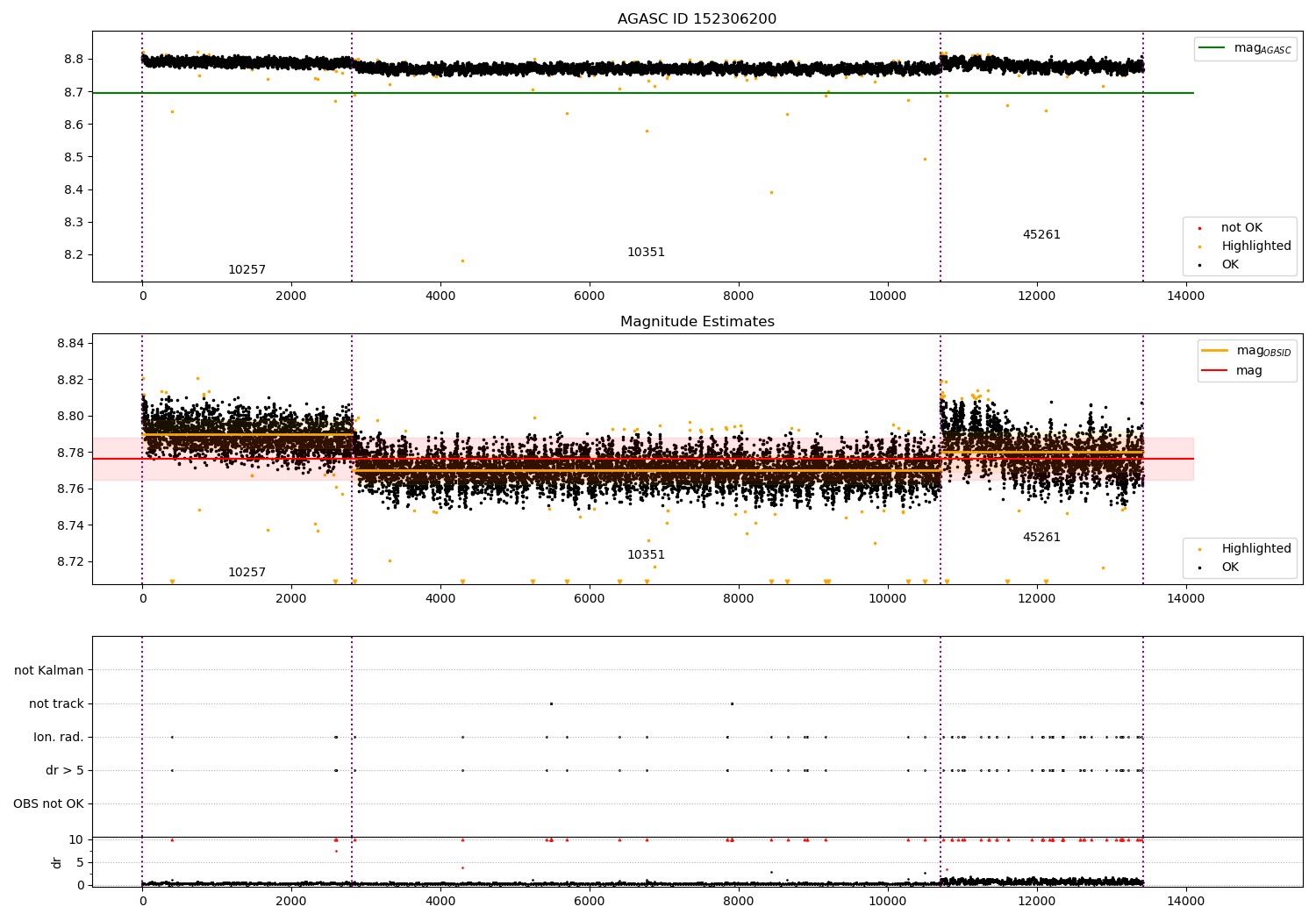
Task: Select label 10257 in the Magnitude Estimates plot
Action: 247,573
